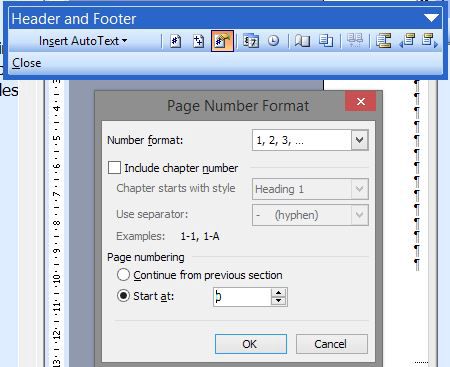Image resolution: width=450 pixels, height=367 pixels.
Task: Insert the time with clock icon
Action: tap(274, 41)
